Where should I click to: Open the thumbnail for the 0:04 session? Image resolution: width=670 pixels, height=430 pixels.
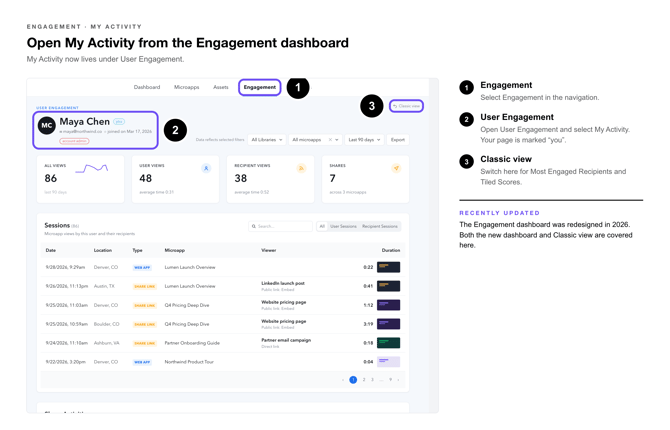388,362
